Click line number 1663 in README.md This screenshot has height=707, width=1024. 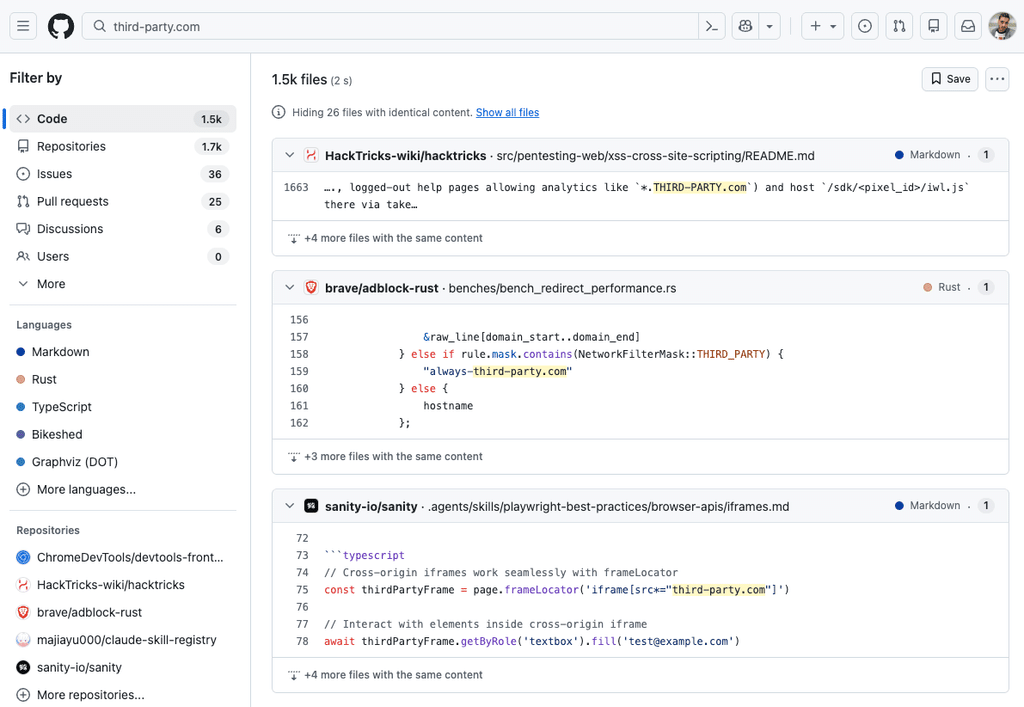(x=296, y=187)
